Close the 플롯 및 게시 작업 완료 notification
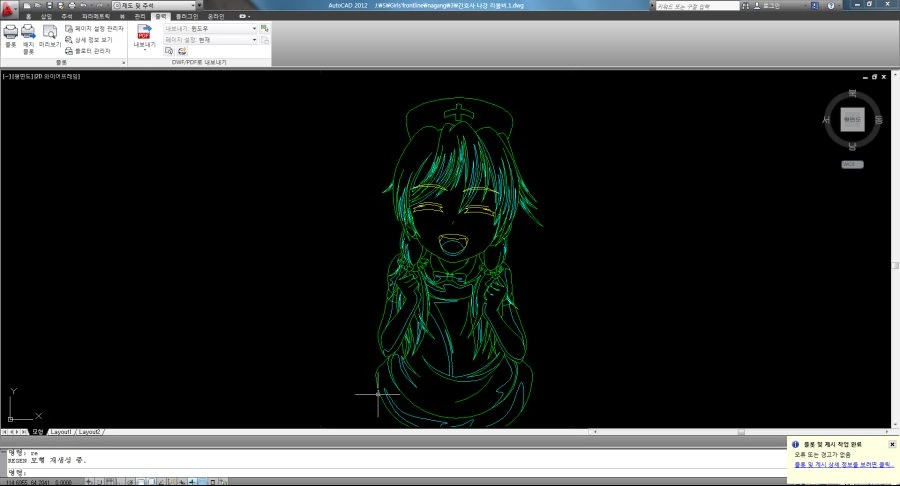The width and height of the screenshot is (900, 486). click(x=892, y=444)
